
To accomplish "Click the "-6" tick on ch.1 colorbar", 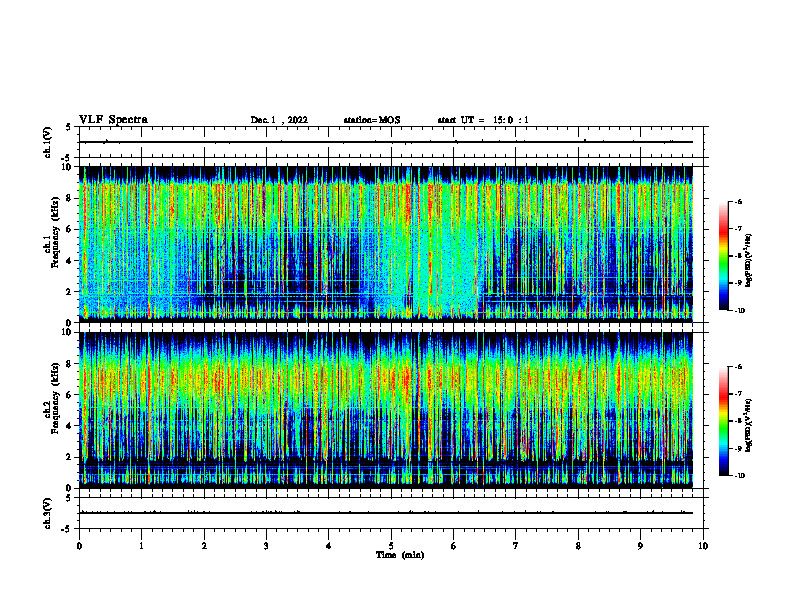I will (x=738, y=201).
